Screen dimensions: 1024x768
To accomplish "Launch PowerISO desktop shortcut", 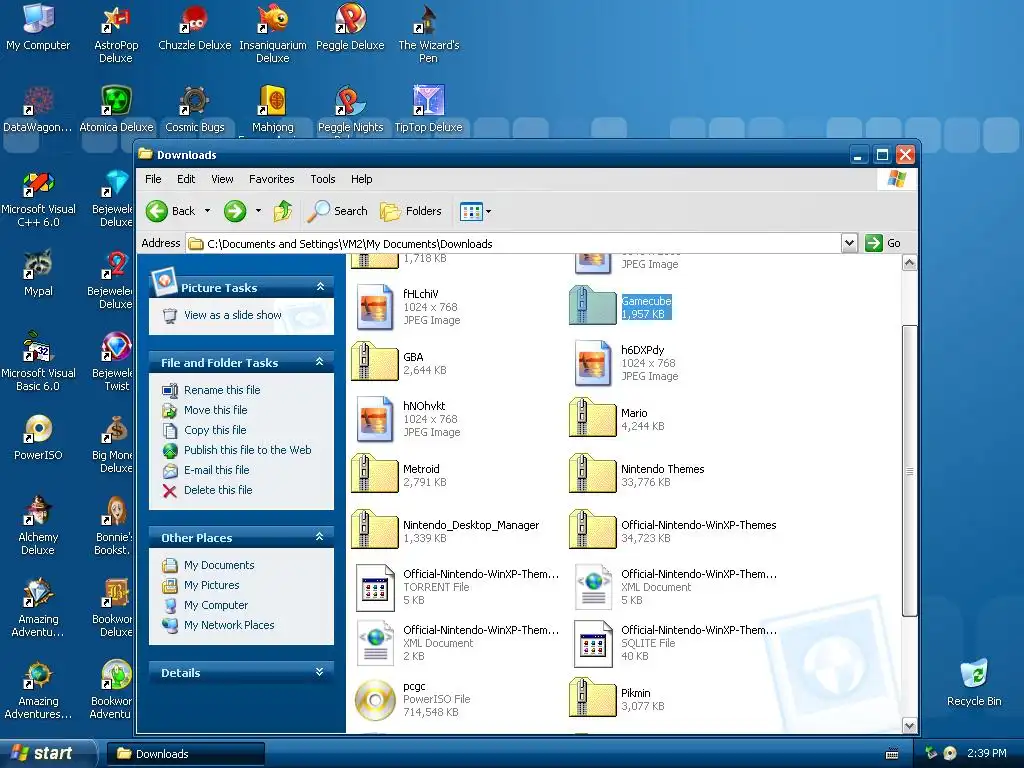I will pyautogui.click(x=38, y=438).
